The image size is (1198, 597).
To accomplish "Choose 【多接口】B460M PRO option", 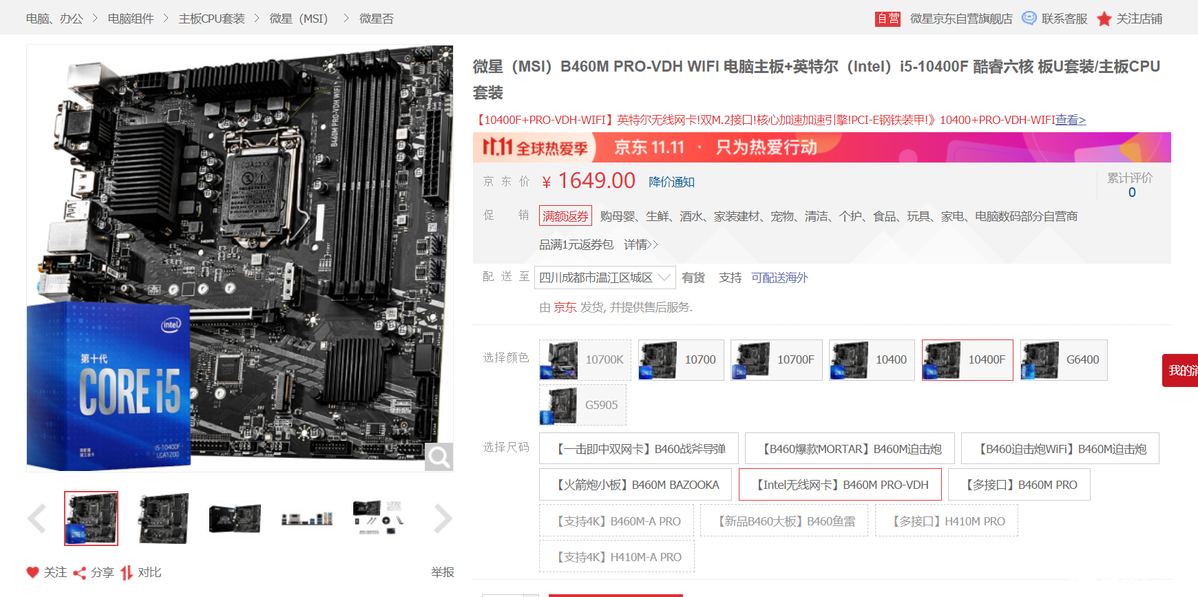I will (1019, 485).
